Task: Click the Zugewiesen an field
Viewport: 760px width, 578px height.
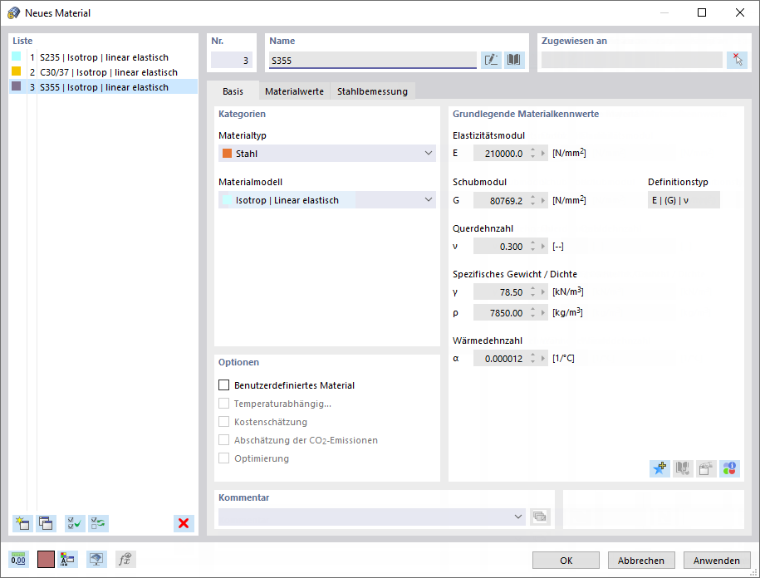Action: [632, 60]
